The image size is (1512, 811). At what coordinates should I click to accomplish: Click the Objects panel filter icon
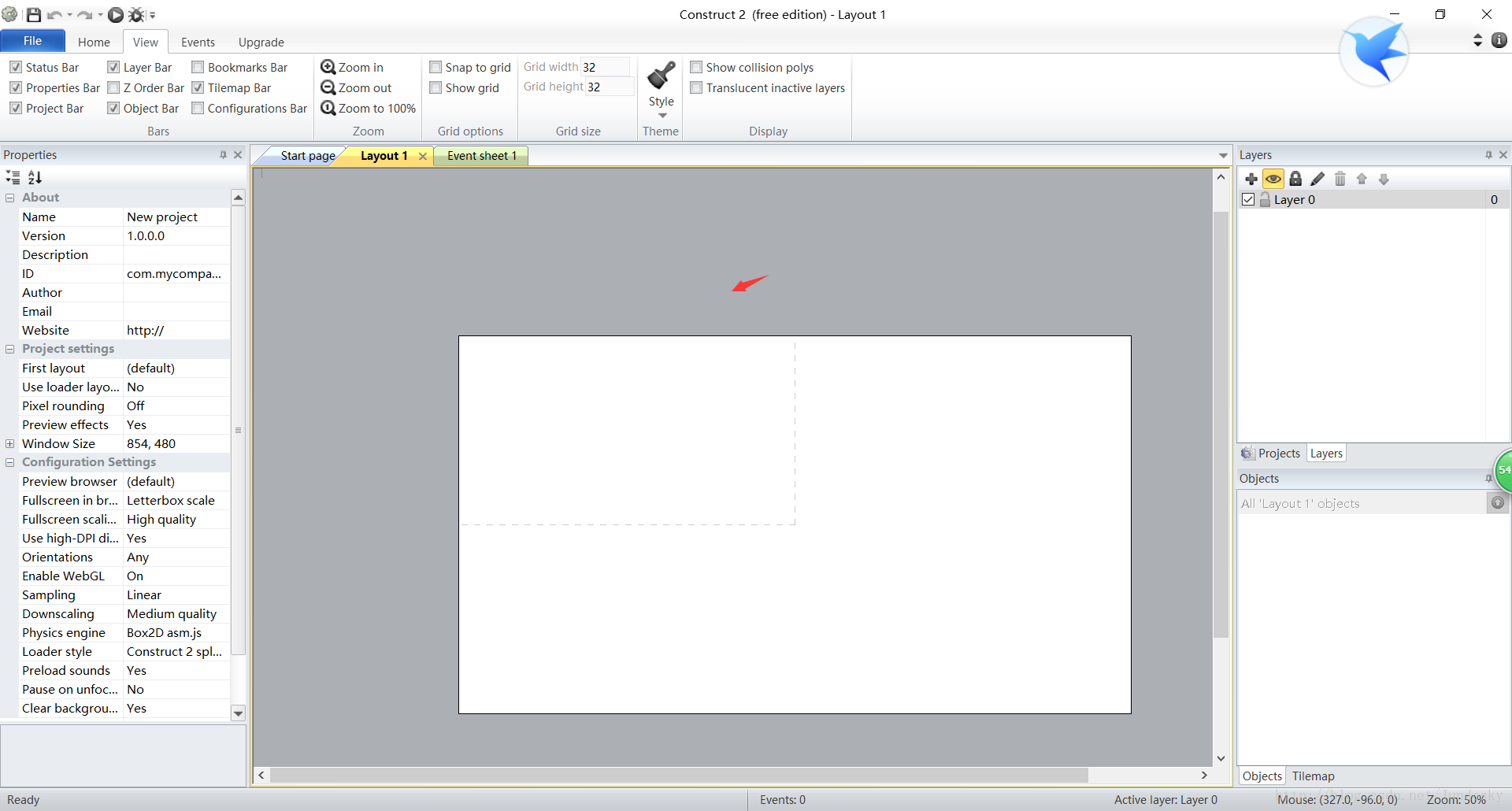coord(1498,502)
